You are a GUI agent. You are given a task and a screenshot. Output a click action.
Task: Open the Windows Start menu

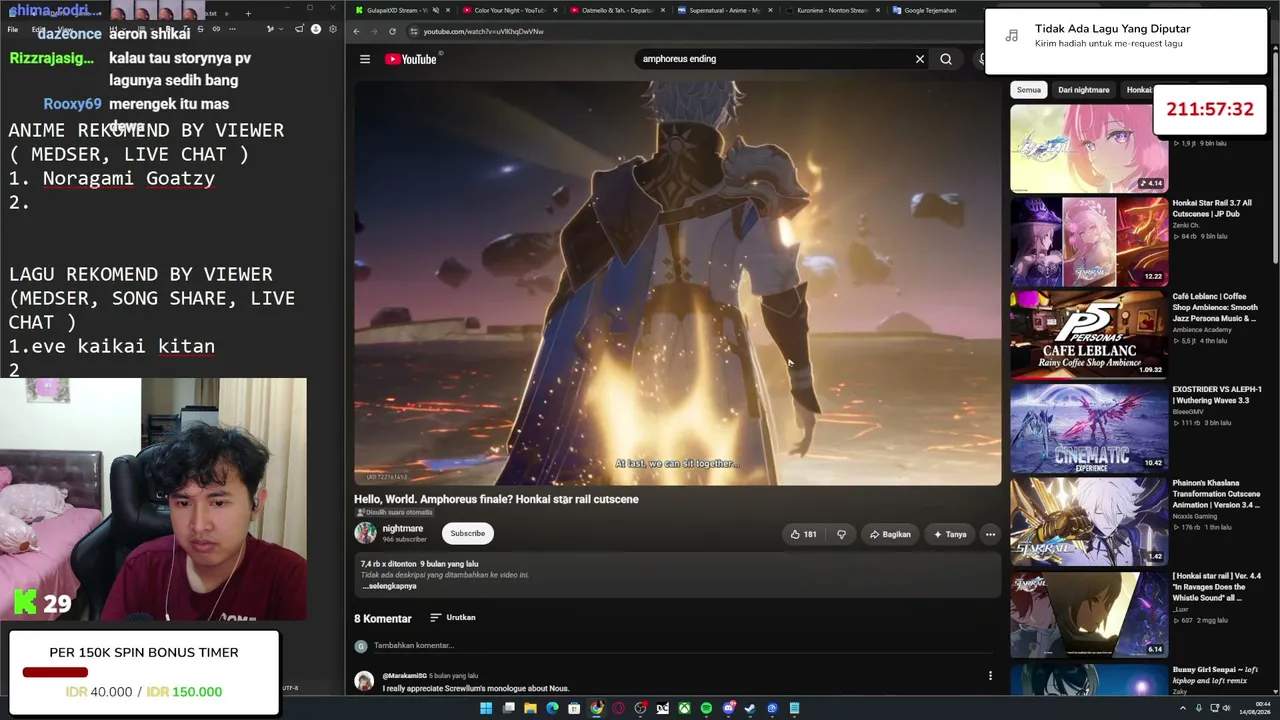tap(486, 708)
